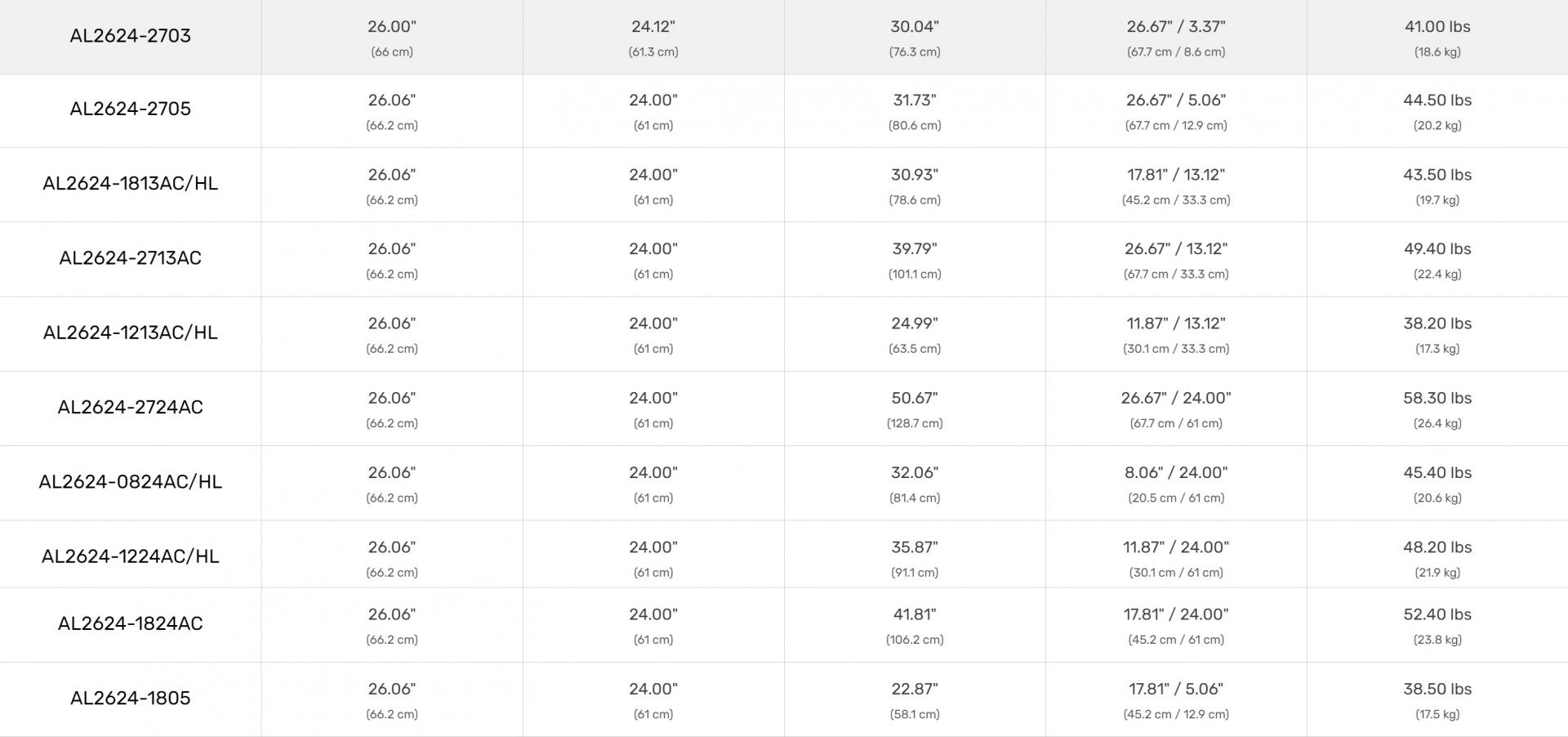Select the AL2624-2713AC row label

pyautogui.click(x=130, y=258)
